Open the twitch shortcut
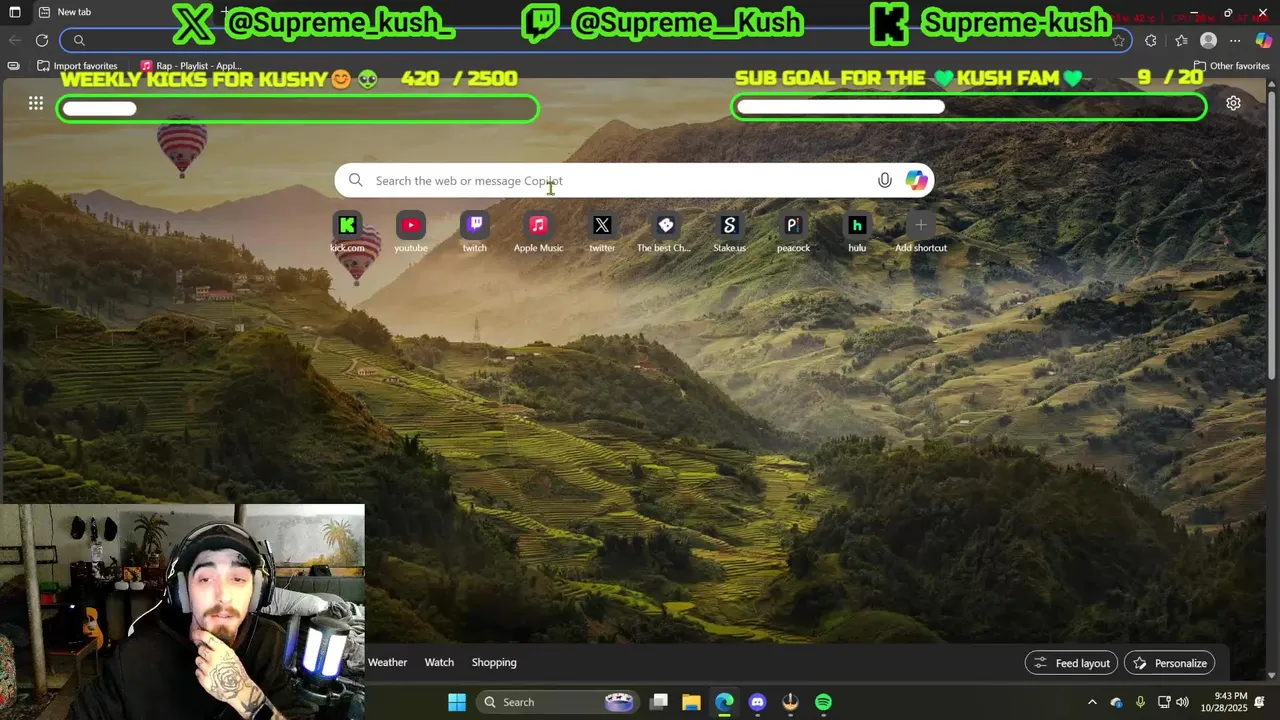This screenshot has height=720, width=1280. [475, 232]
